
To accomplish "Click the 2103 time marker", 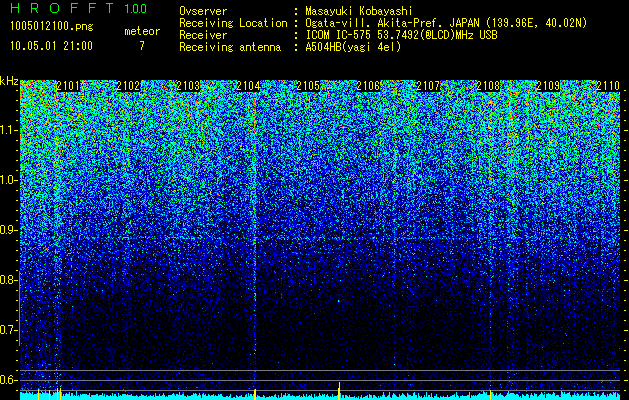I will click(x=188, y=86).
